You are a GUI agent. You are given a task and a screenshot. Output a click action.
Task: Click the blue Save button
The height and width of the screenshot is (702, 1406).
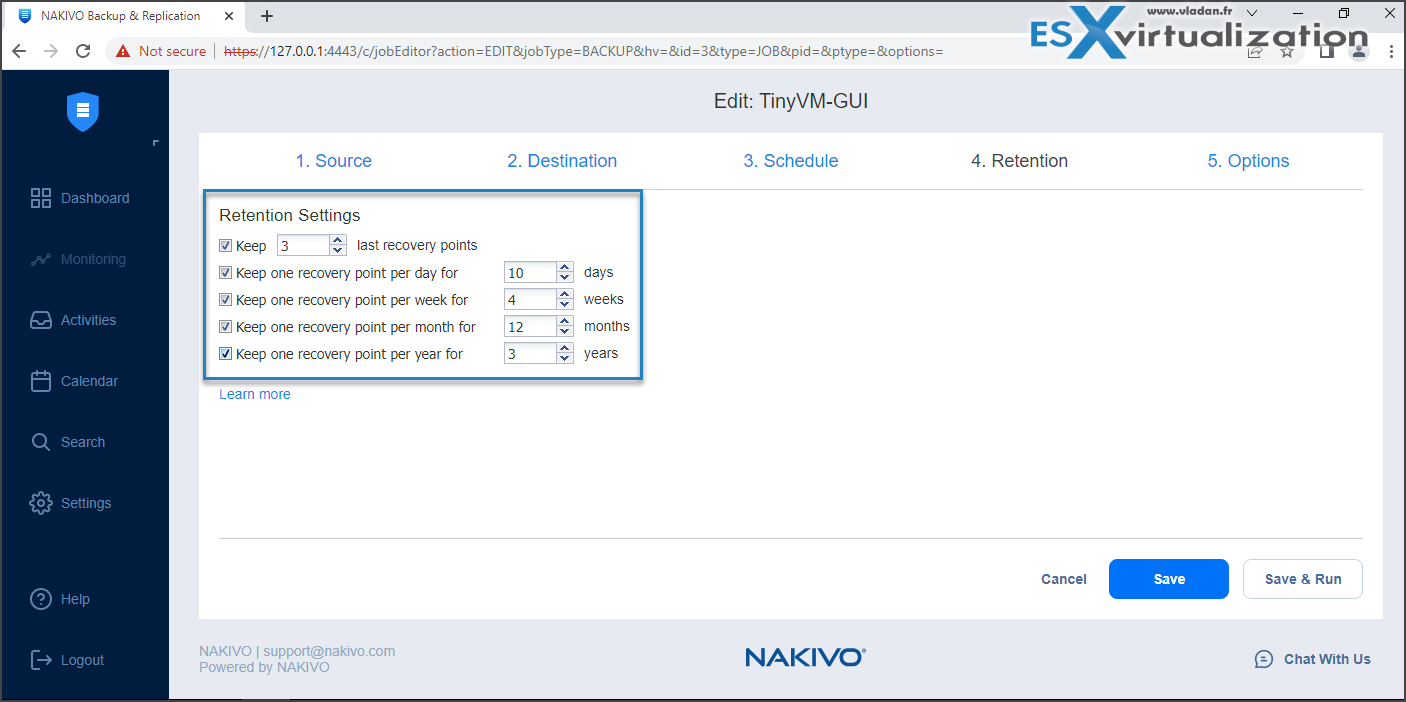coord(1169,579)
